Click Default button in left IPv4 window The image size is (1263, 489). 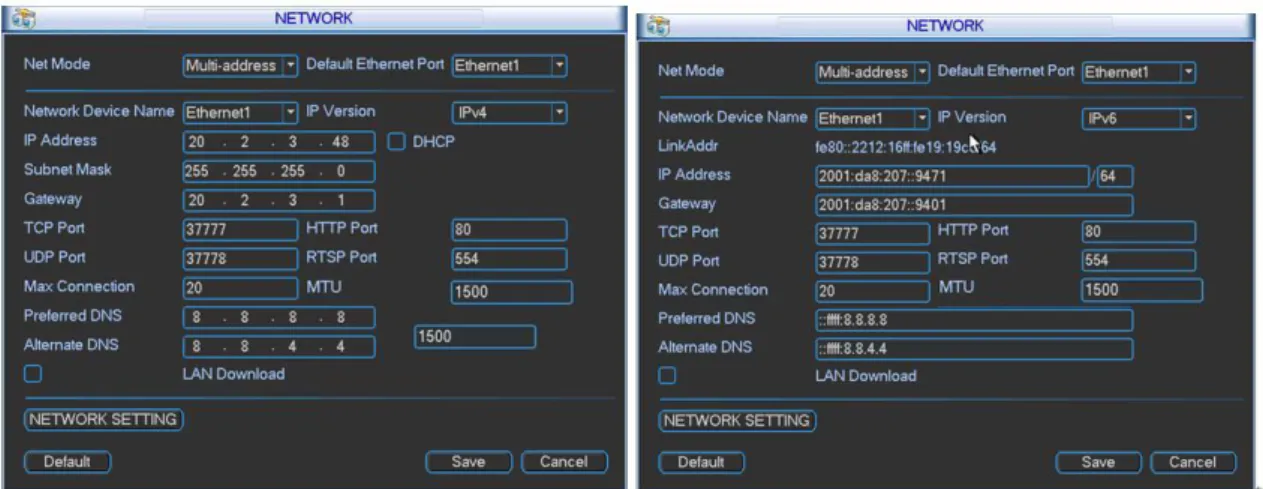(x=68, y=462)
